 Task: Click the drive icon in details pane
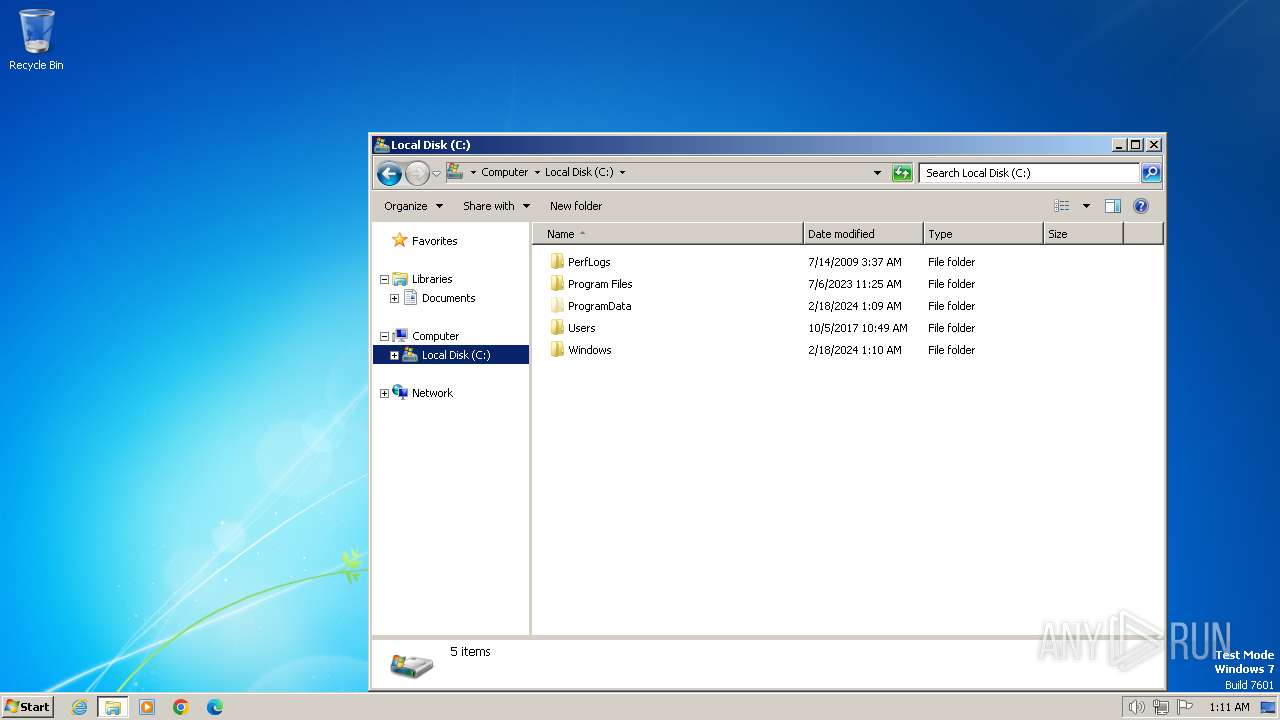click(x=411, y=665)
